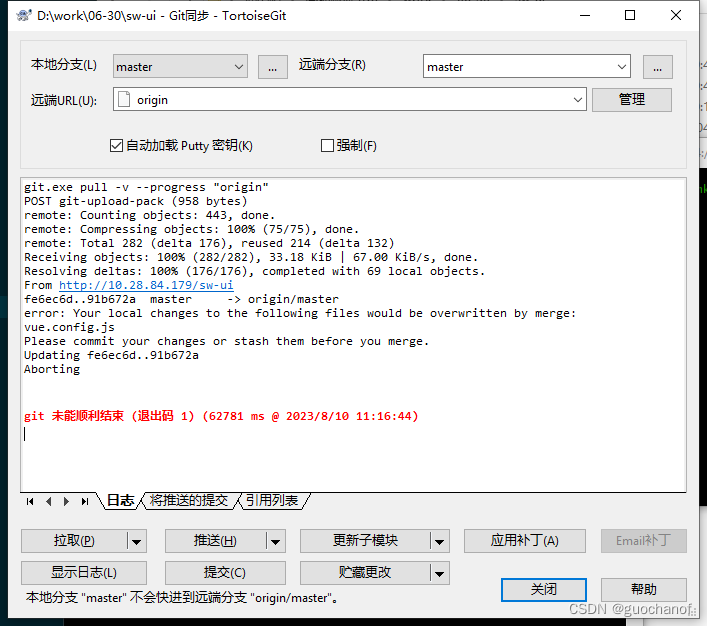The height and width of the screenshot is (626, 707).
Task: Click the 关闭 button
Action: point(544,589)
